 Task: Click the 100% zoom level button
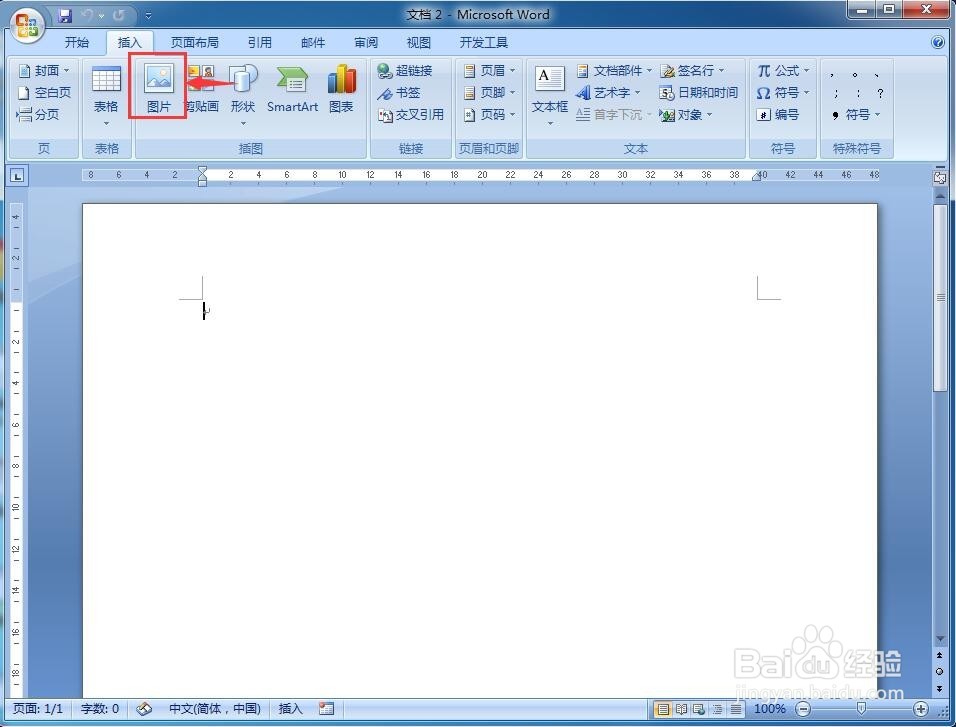[769, 709]
